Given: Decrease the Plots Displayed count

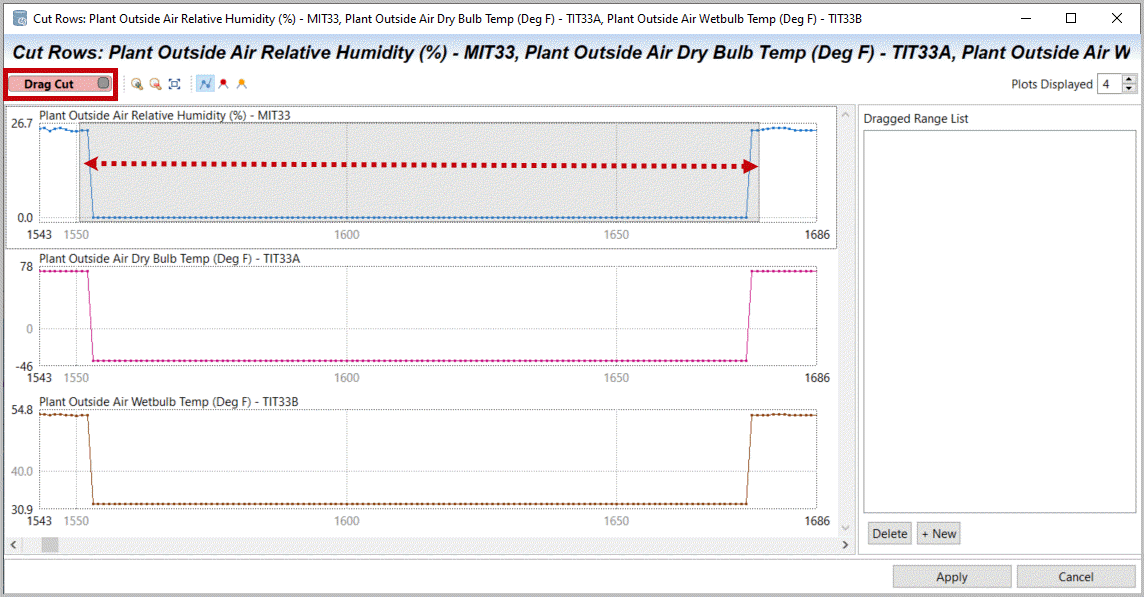Looking at the screenshot, I should [1130, 89].
